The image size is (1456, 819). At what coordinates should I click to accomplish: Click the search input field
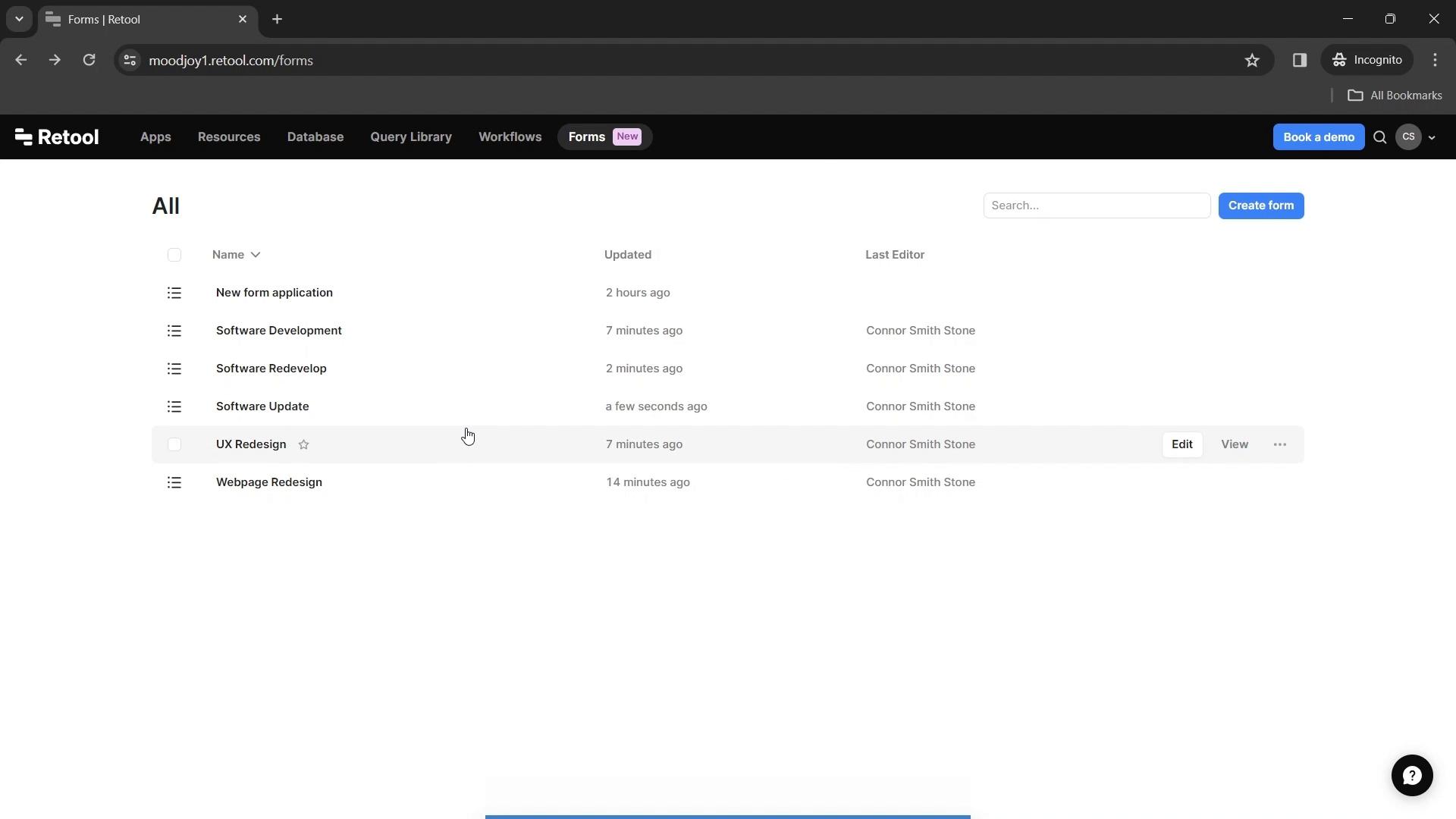(1098, 206)
